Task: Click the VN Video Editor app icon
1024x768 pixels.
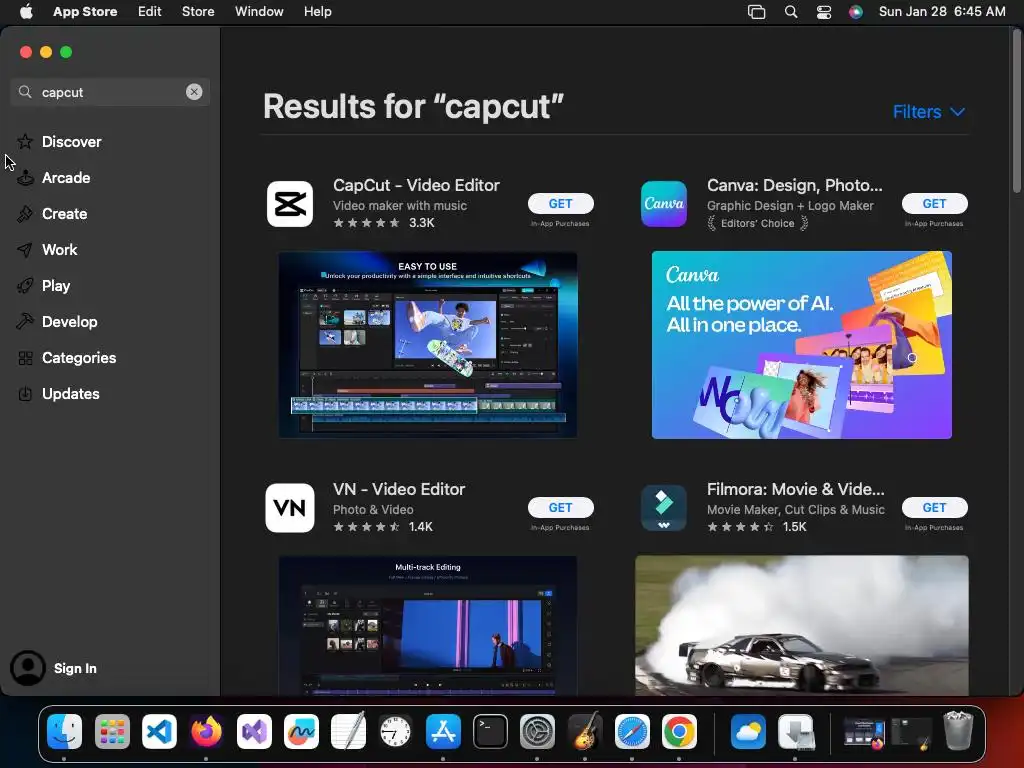Action: (290, 507)
